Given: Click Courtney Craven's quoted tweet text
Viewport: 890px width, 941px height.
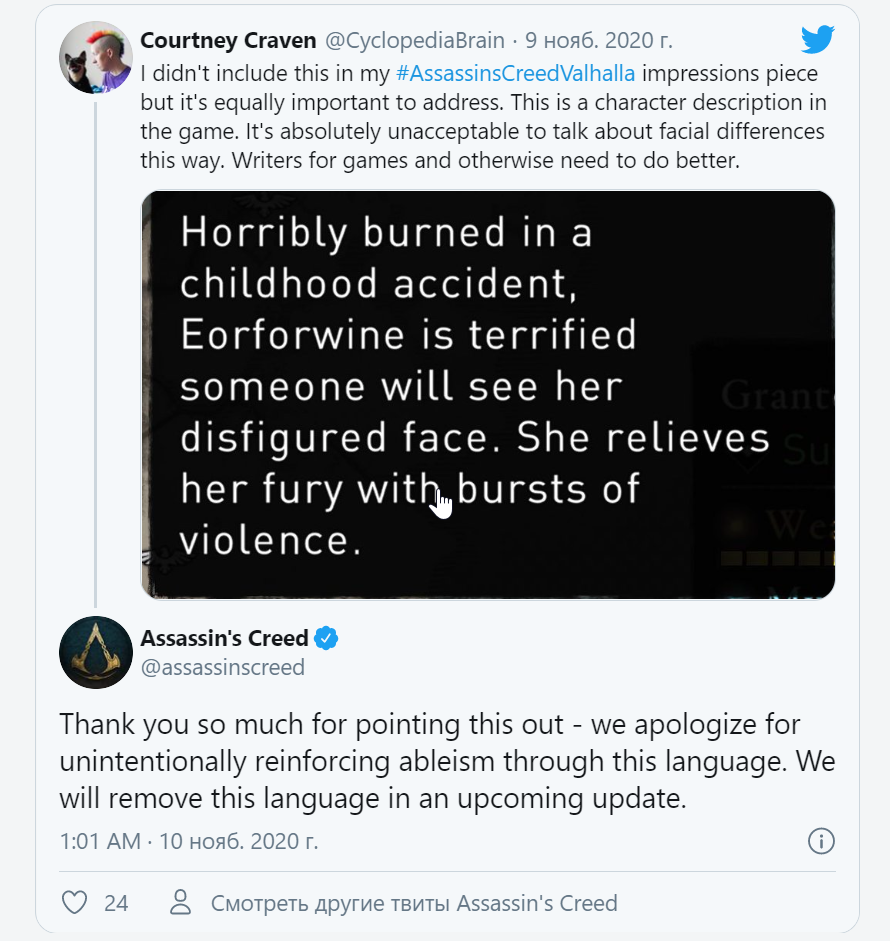Looking at the screenshot, I should (x=480, y=117).
